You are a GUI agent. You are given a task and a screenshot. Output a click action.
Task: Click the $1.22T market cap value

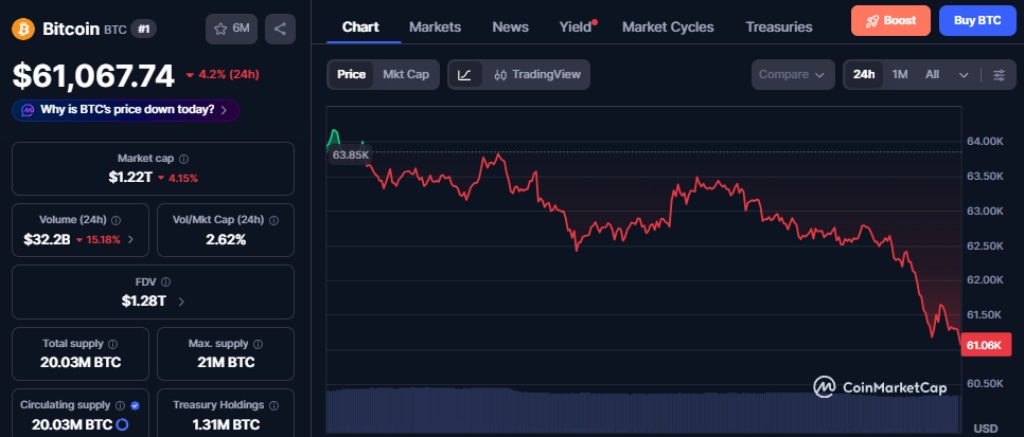click(x=130, y=178)
